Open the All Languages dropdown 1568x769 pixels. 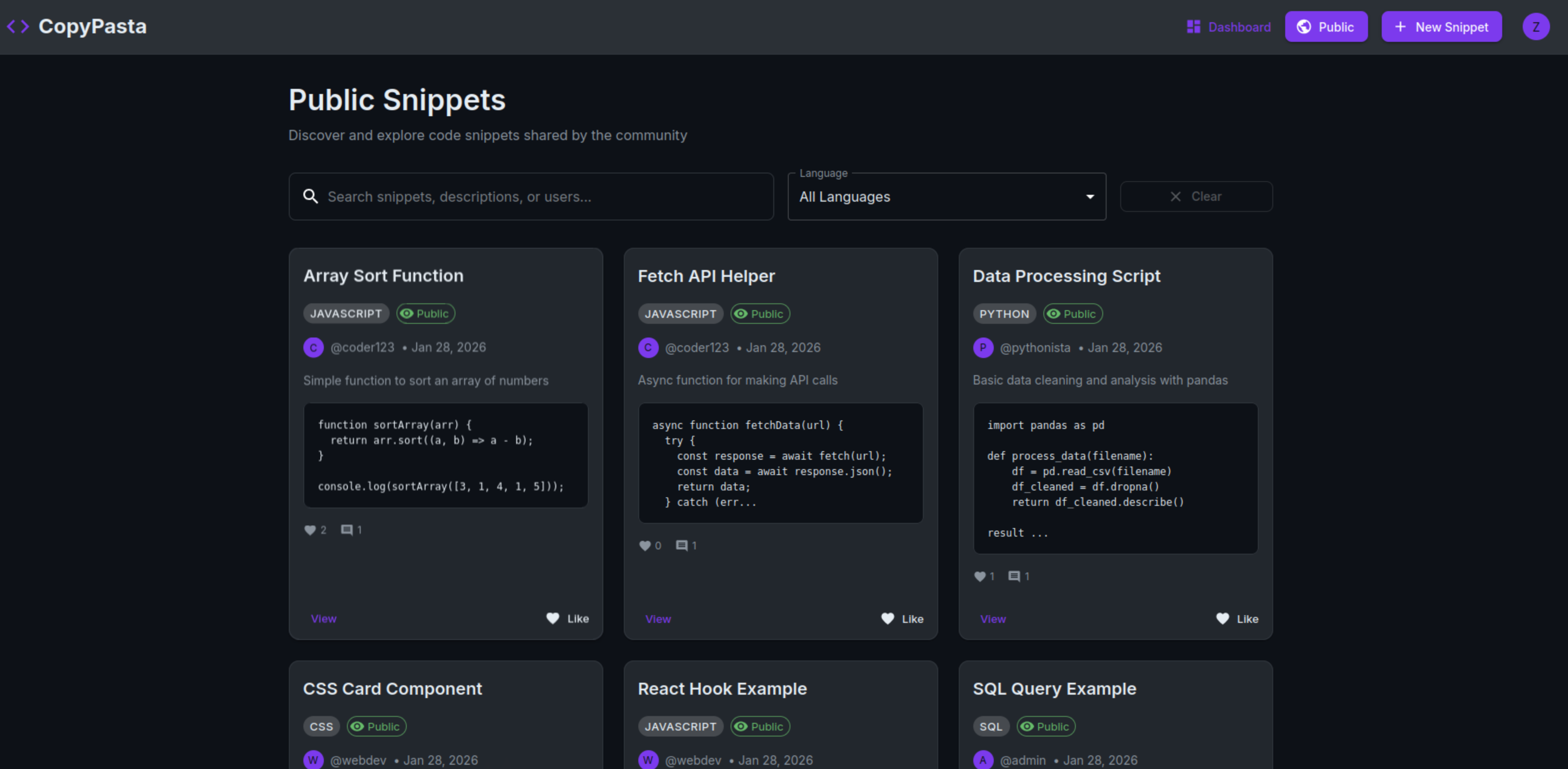pos(937,197)
